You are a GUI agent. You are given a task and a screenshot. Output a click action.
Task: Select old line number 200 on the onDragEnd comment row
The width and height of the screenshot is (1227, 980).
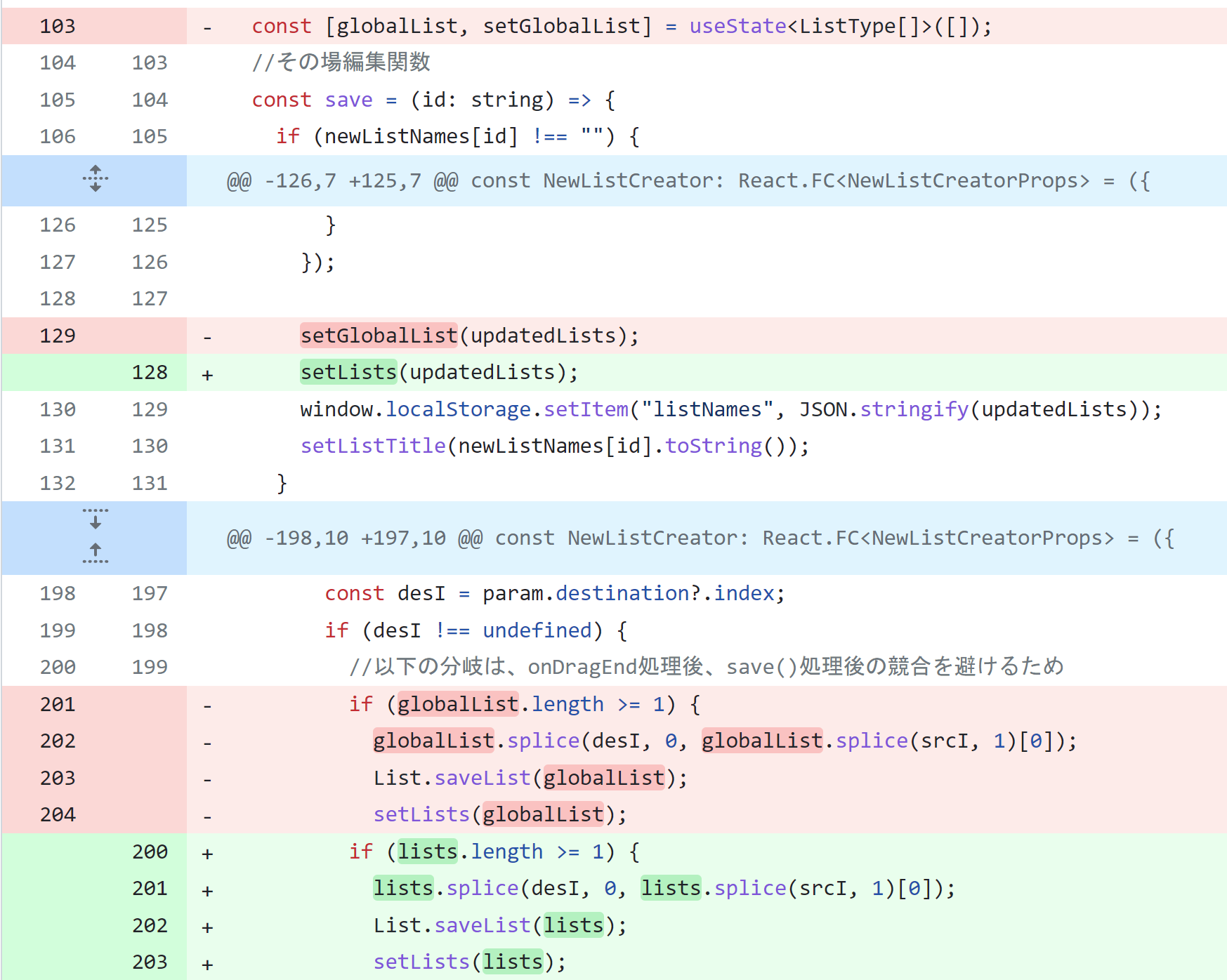(x=58, y=667)
